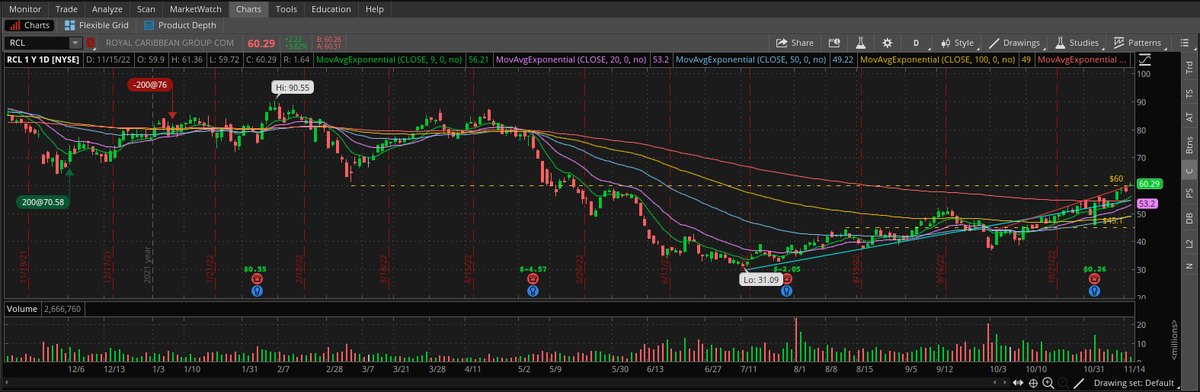Open the chart describer badge icon

[834, 43]
